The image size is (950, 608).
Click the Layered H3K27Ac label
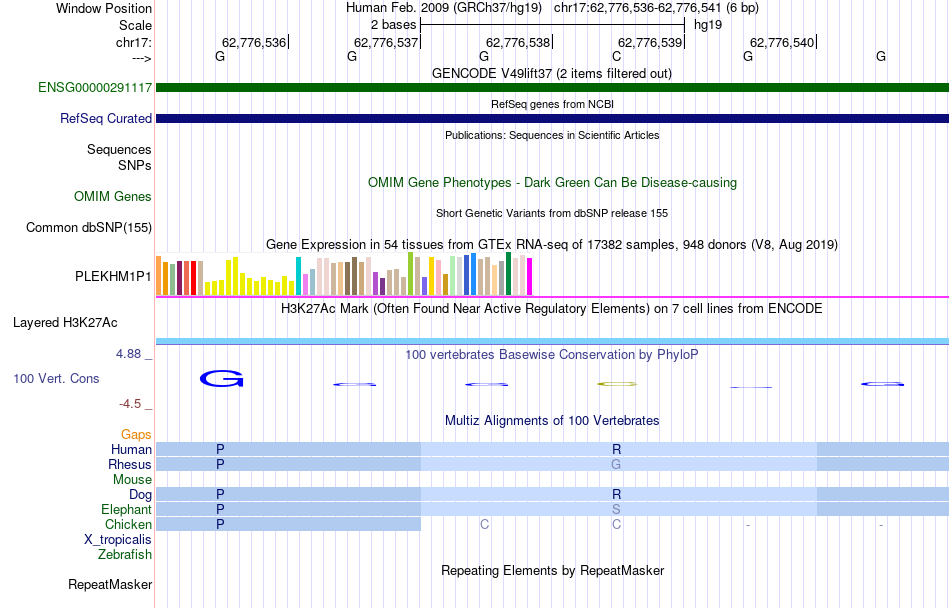(65, 322)
